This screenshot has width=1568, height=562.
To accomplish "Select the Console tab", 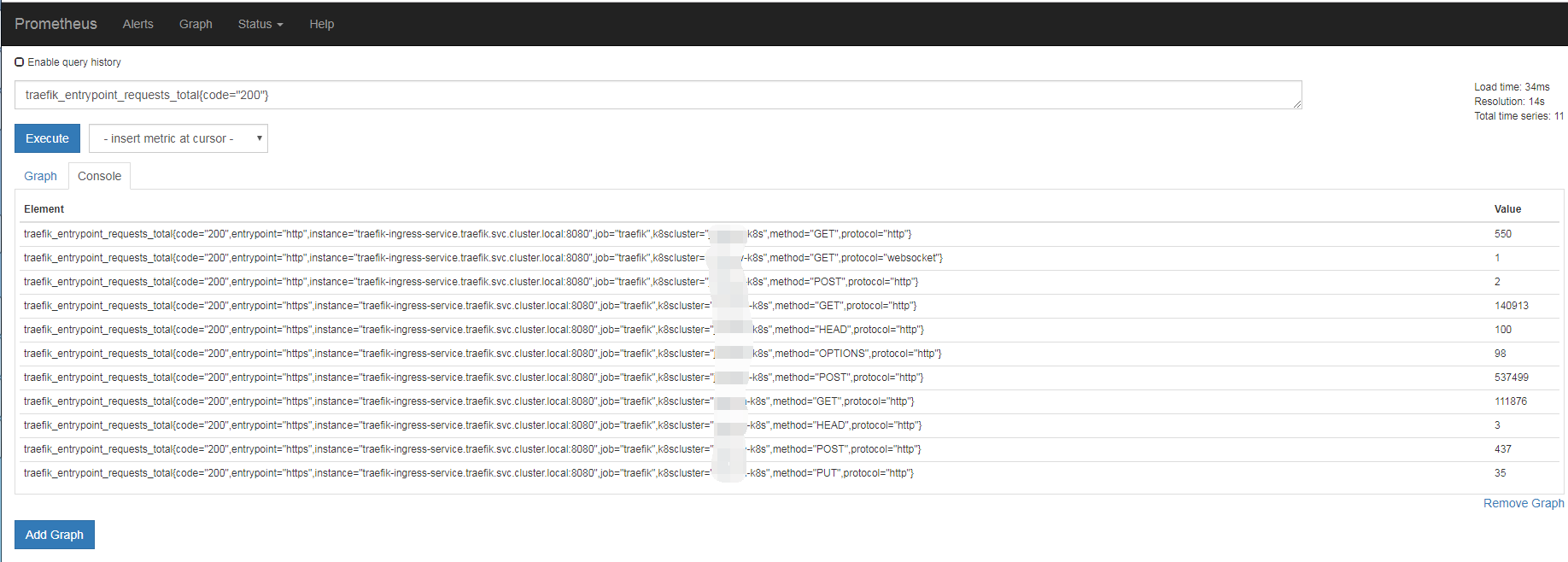I will coord(99,176).
